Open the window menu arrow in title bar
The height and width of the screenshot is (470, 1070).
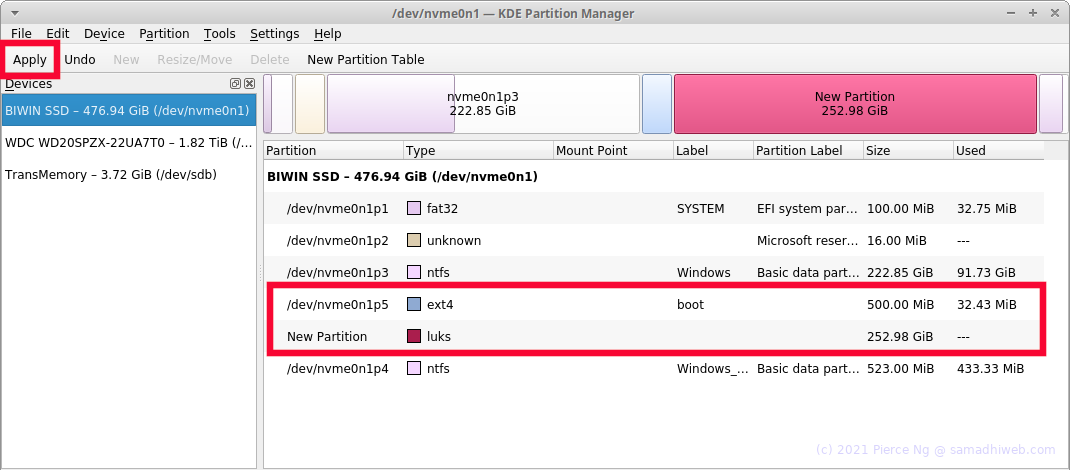[x=14, y=13]
